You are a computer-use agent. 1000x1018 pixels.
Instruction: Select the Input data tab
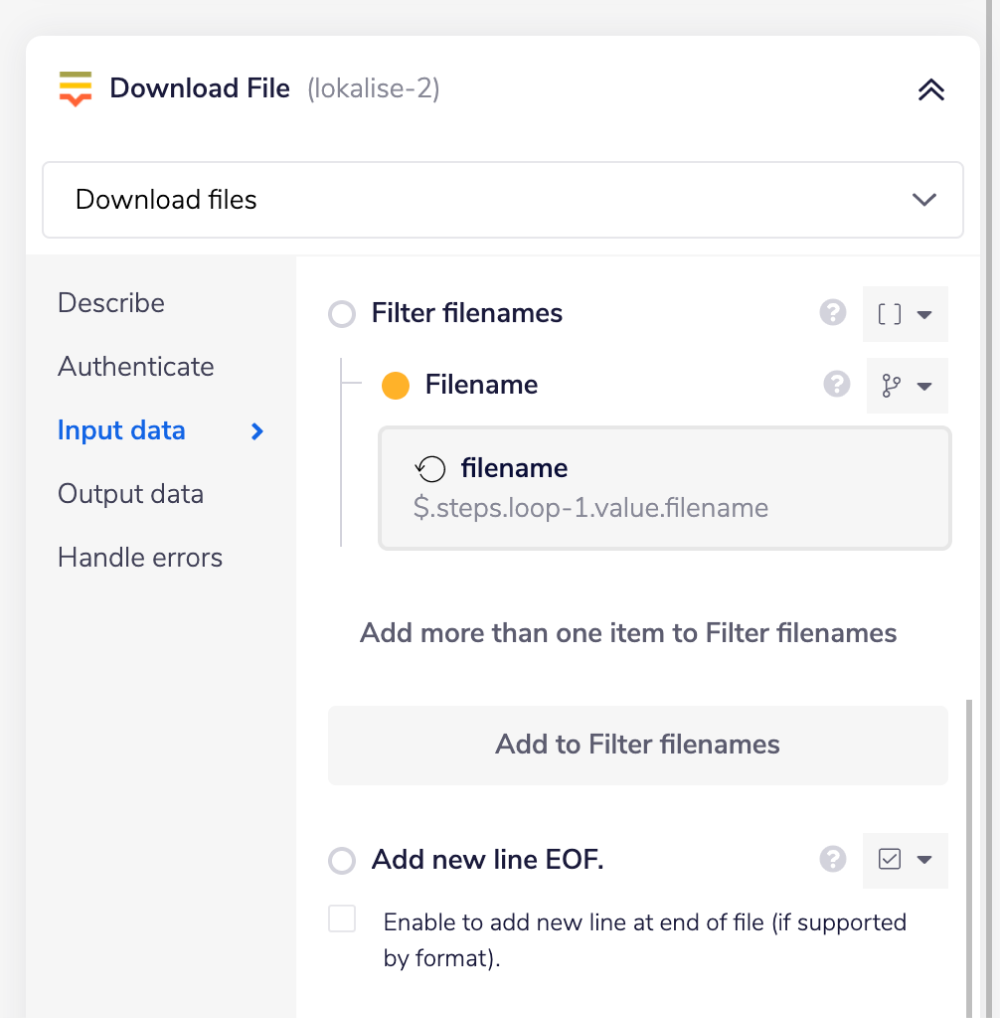[x=121, y=431]
